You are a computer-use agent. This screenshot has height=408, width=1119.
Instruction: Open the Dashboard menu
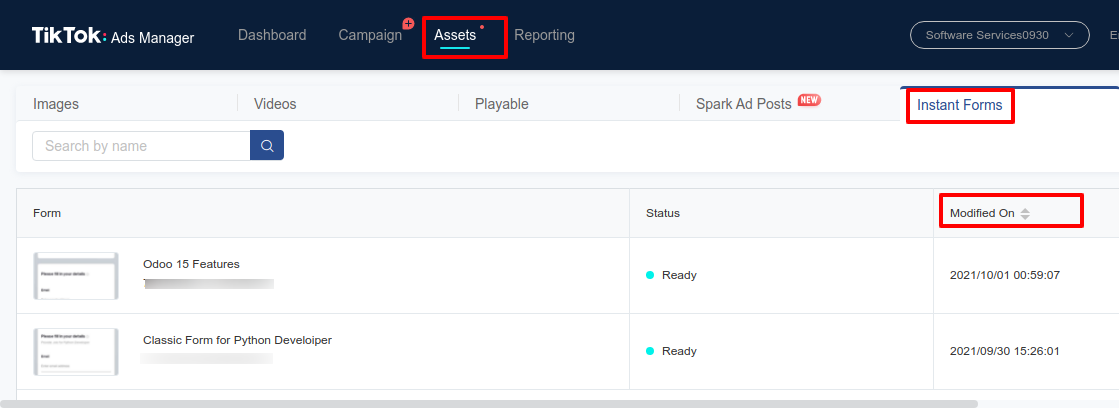pos(272,35)
